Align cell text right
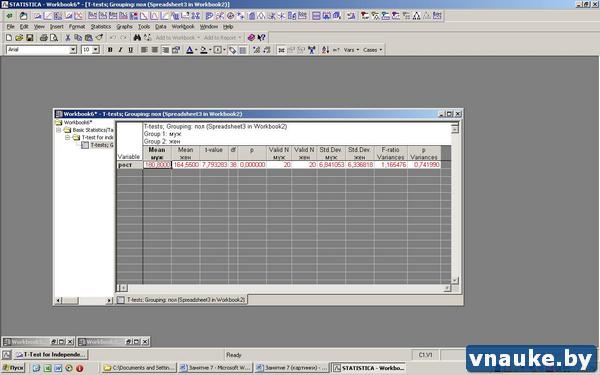This screenshot has width=600, height=375. pos(165,50)
